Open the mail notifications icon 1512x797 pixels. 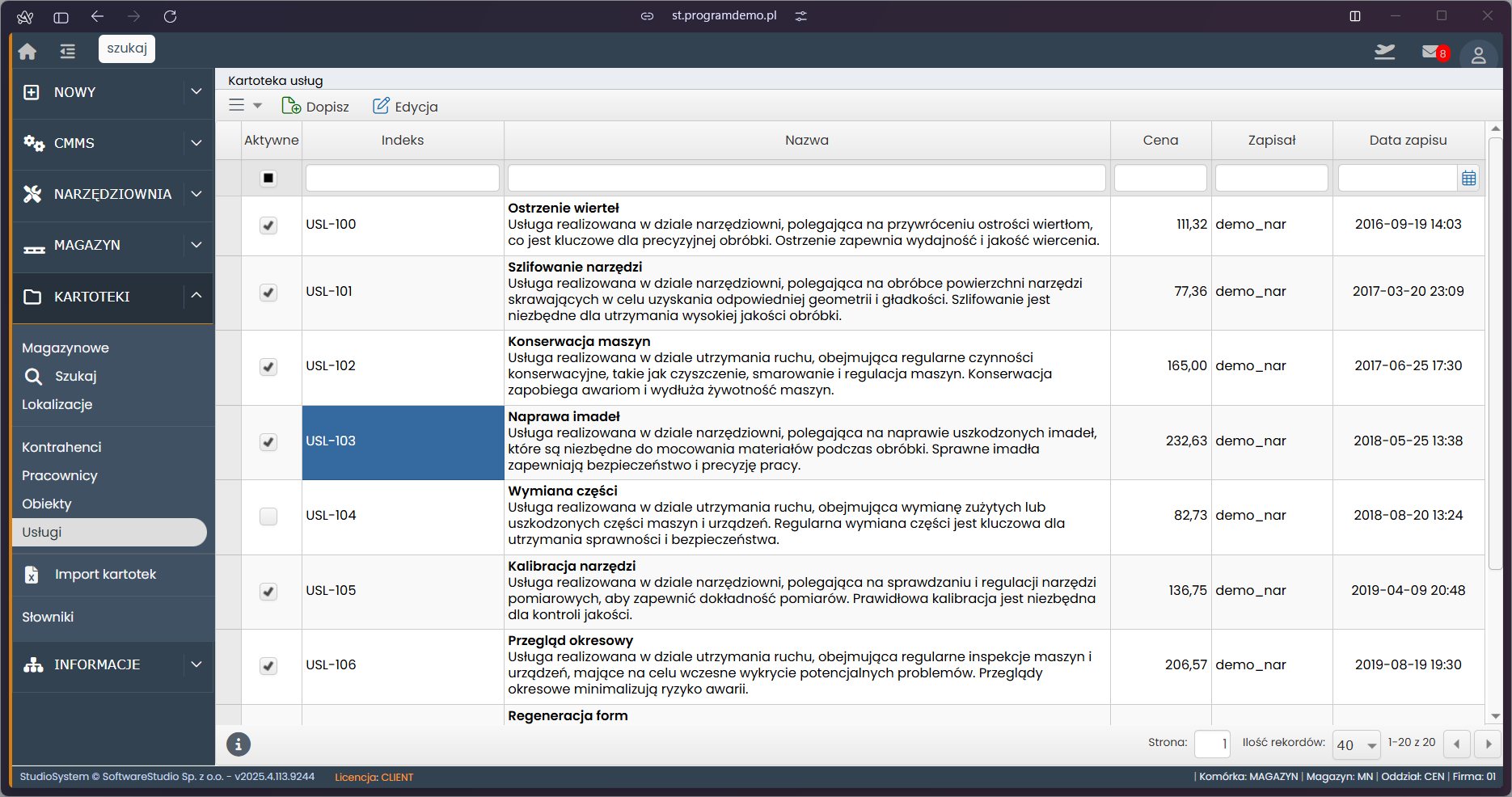pyautogui.click(x=1431, y=53)
